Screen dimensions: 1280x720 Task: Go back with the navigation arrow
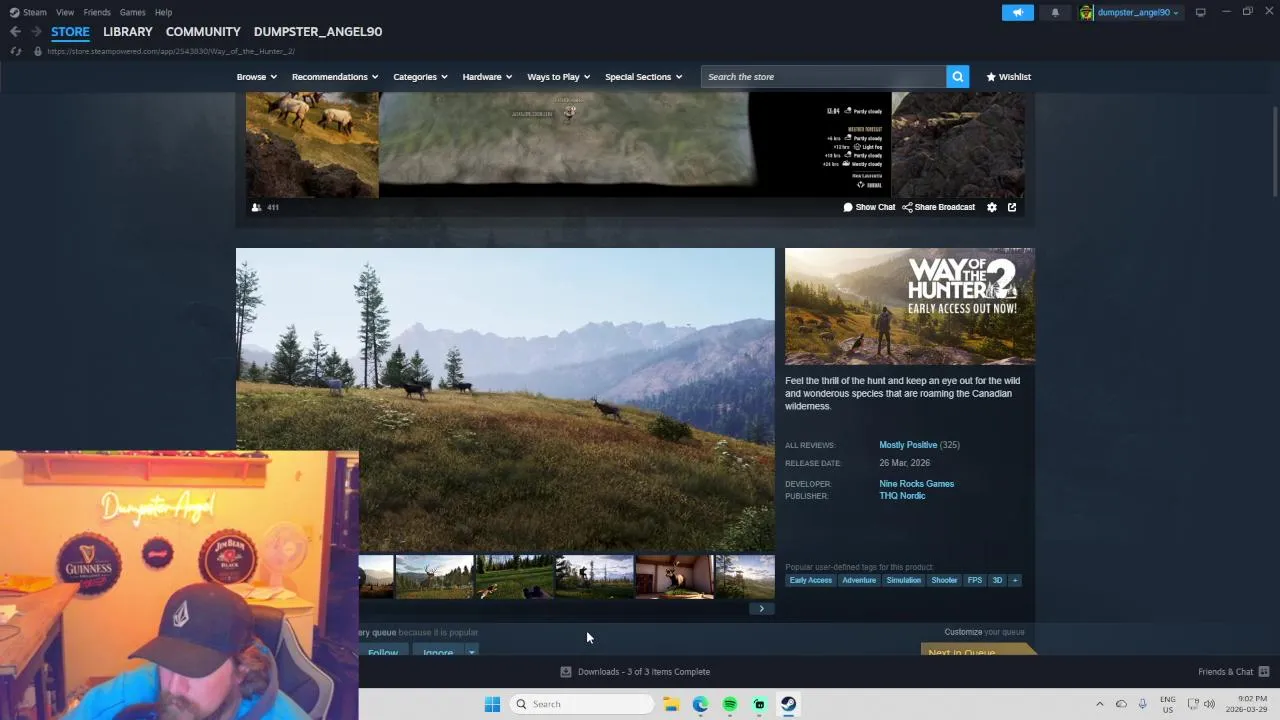click(15, 32)
